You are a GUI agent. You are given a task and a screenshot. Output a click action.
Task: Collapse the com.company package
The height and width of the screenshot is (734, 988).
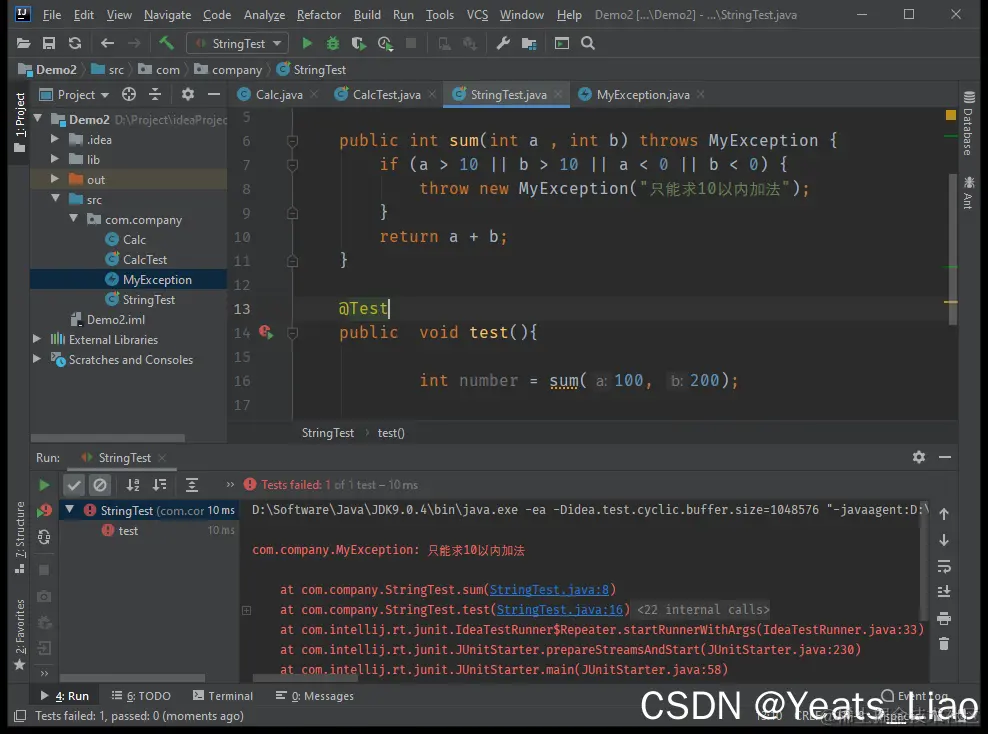(74, 219)
